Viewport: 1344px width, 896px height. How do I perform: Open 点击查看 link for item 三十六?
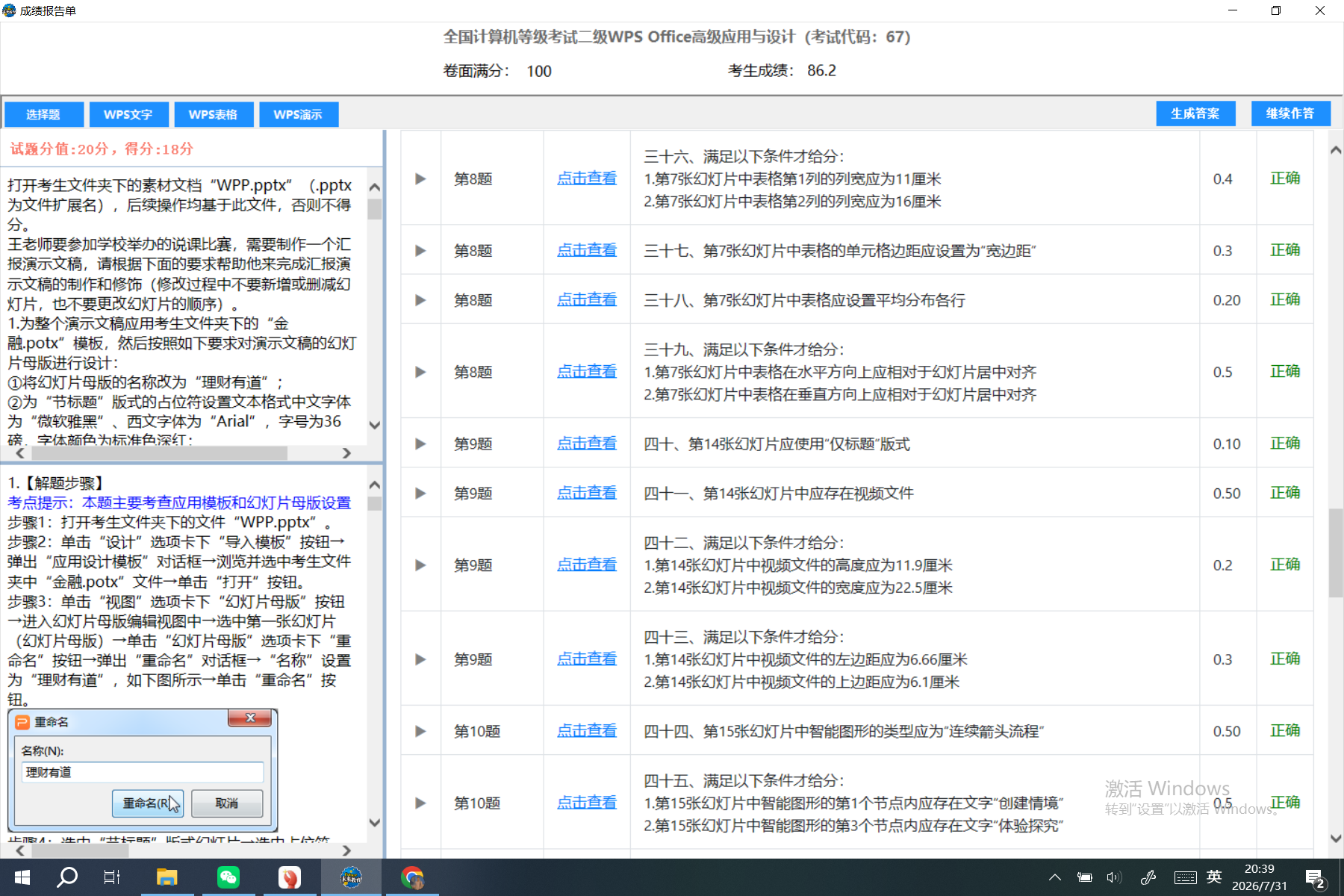click(587, 178)
